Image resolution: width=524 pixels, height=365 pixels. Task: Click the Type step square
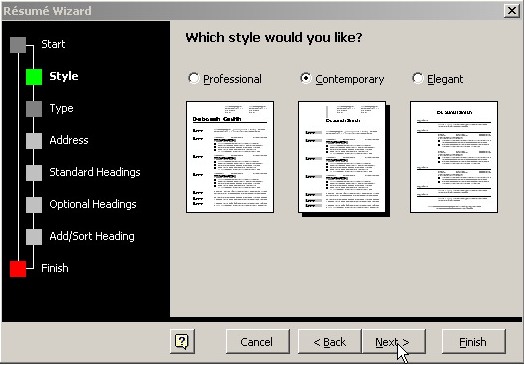[34, 109]
